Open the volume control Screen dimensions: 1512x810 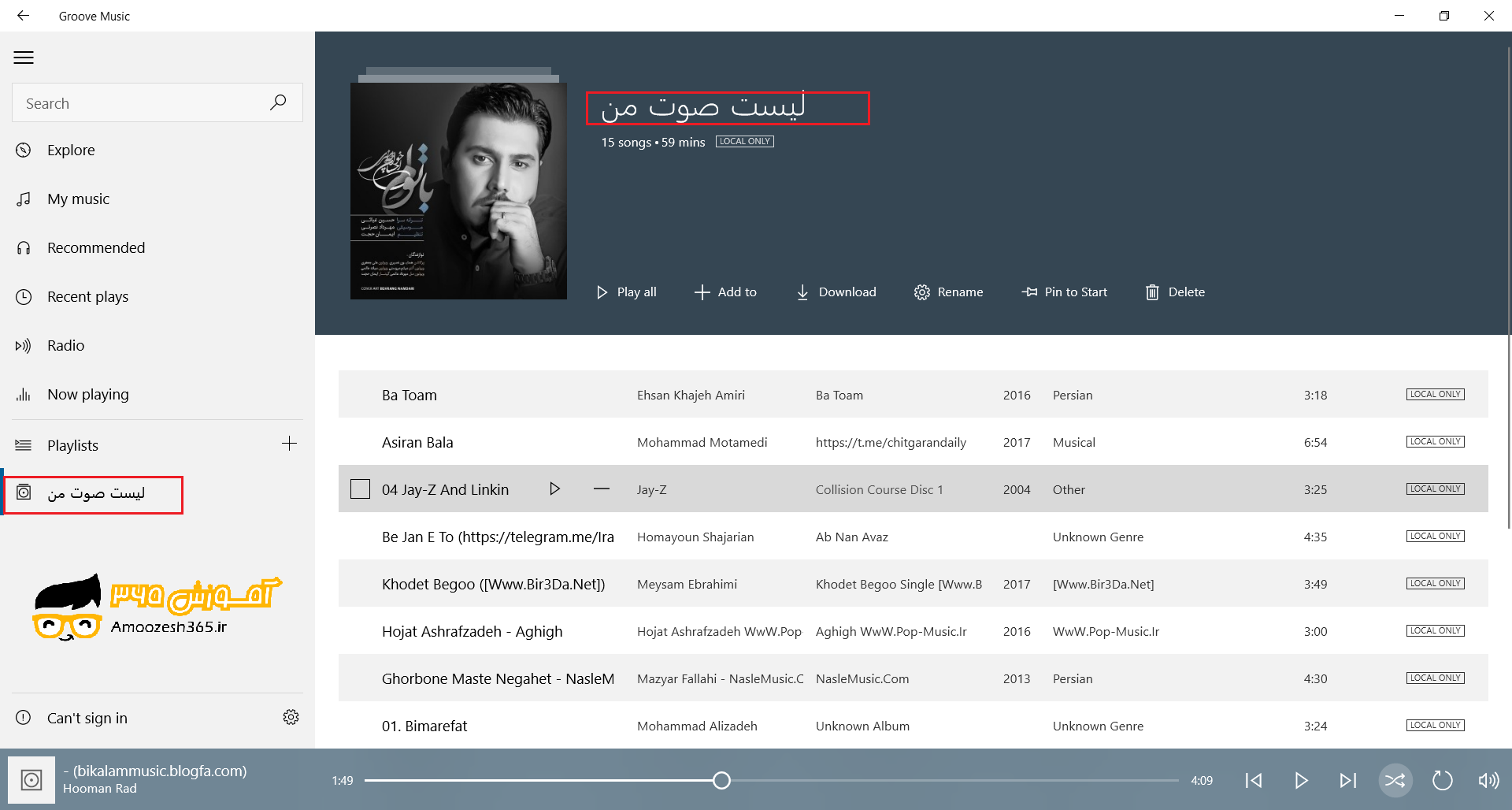point(1488,780)
